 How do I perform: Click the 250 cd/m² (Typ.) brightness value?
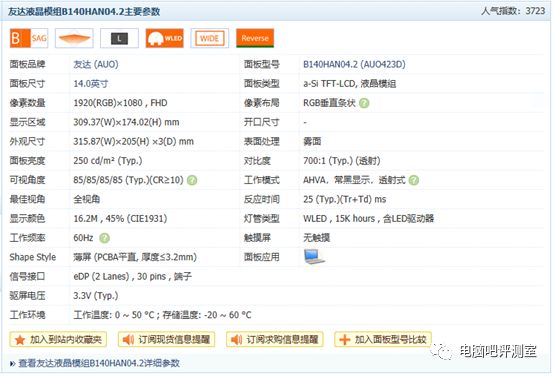pyautogui.click(x=108, y=161)
